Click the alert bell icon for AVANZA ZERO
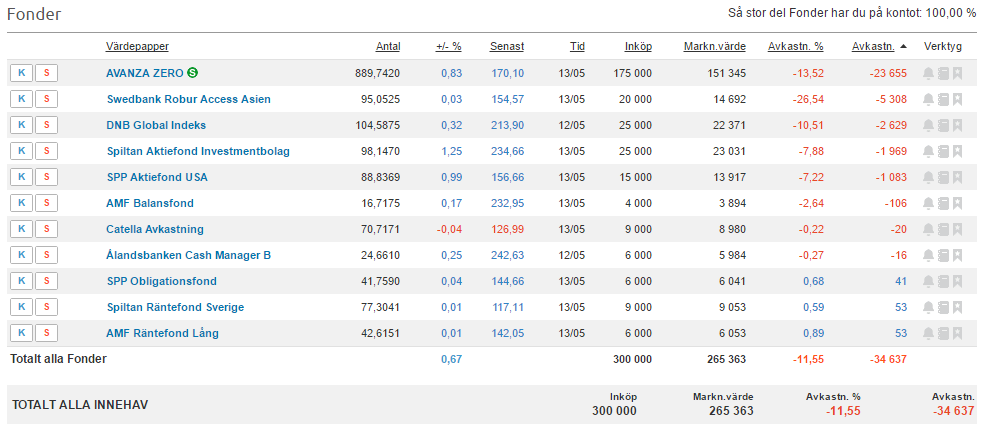Viewport: 983px width, 424px height. point(928,73)
